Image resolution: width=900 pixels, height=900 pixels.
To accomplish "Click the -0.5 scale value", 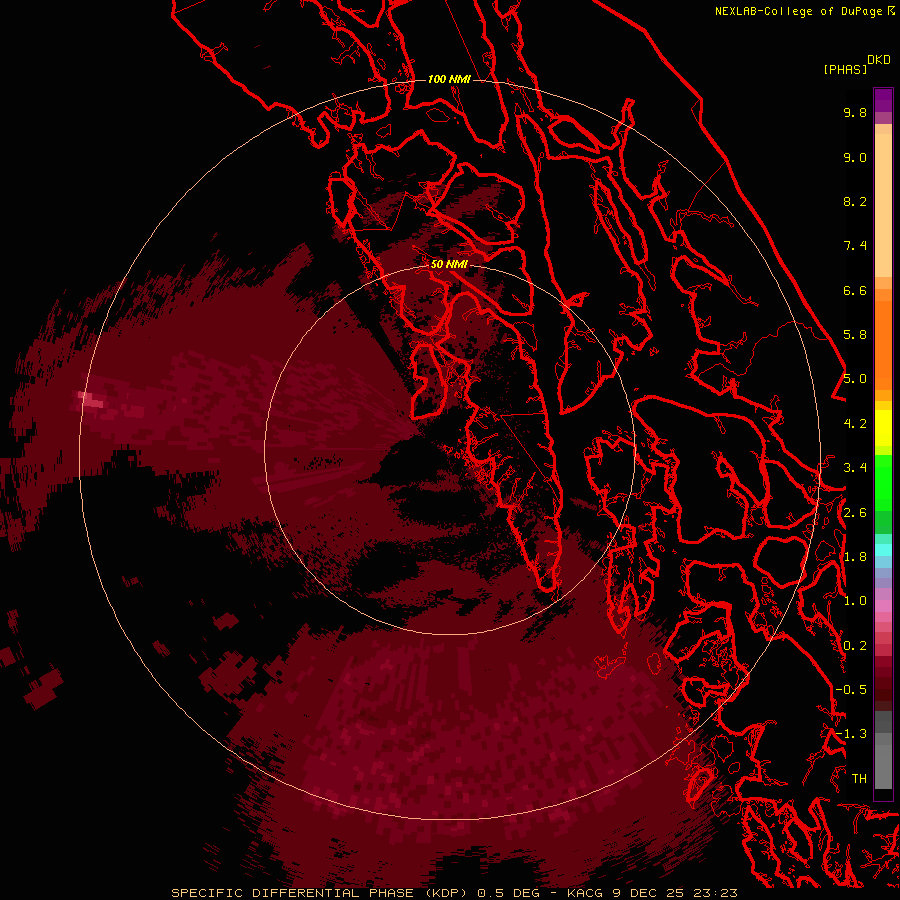I will (851, 690).
